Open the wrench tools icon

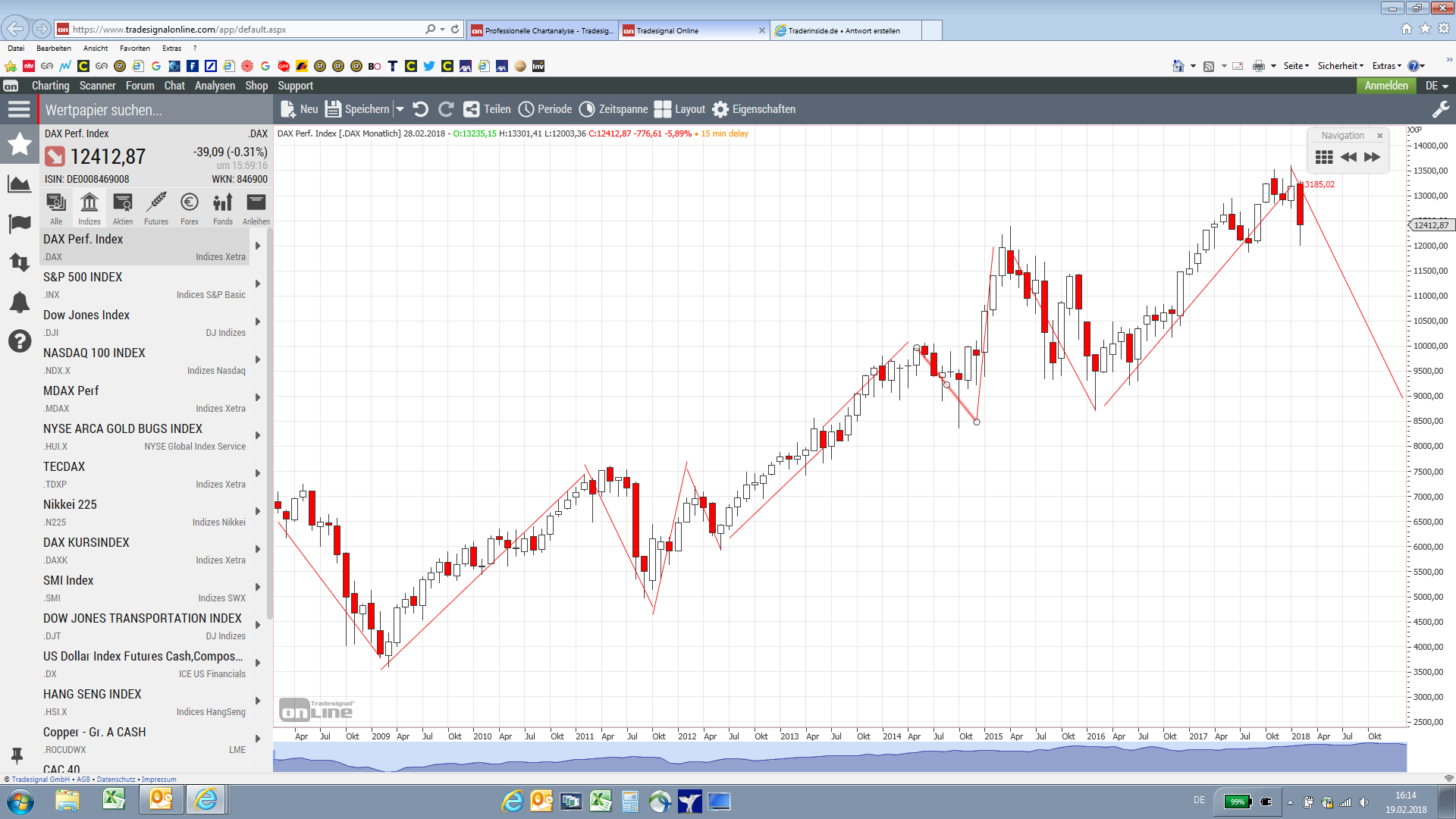tap(1440, 110)
